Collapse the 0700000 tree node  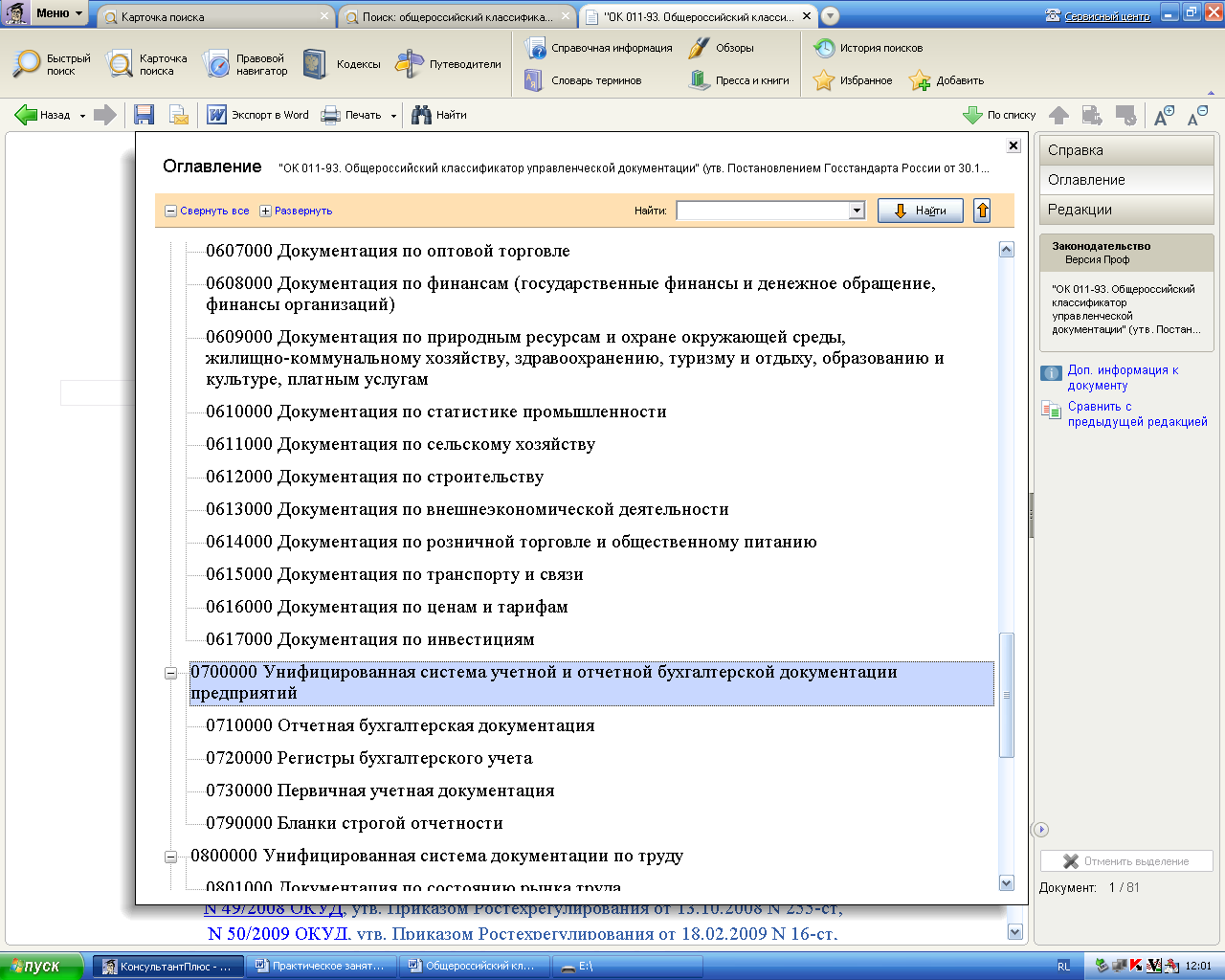(x=170, y=673)
